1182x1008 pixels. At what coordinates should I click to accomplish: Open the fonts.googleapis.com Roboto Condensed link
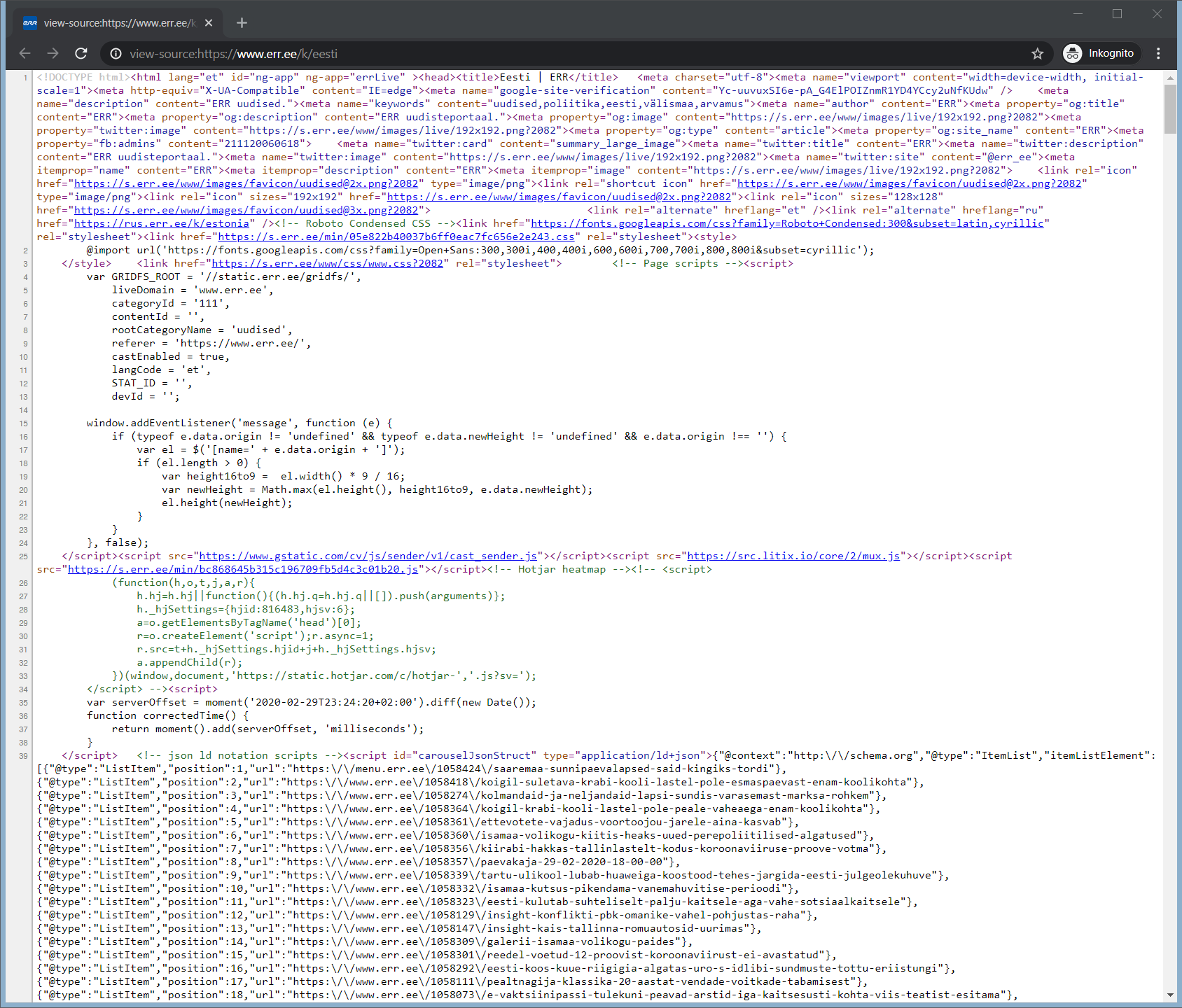pyautogui.click(x=787, y=223)
